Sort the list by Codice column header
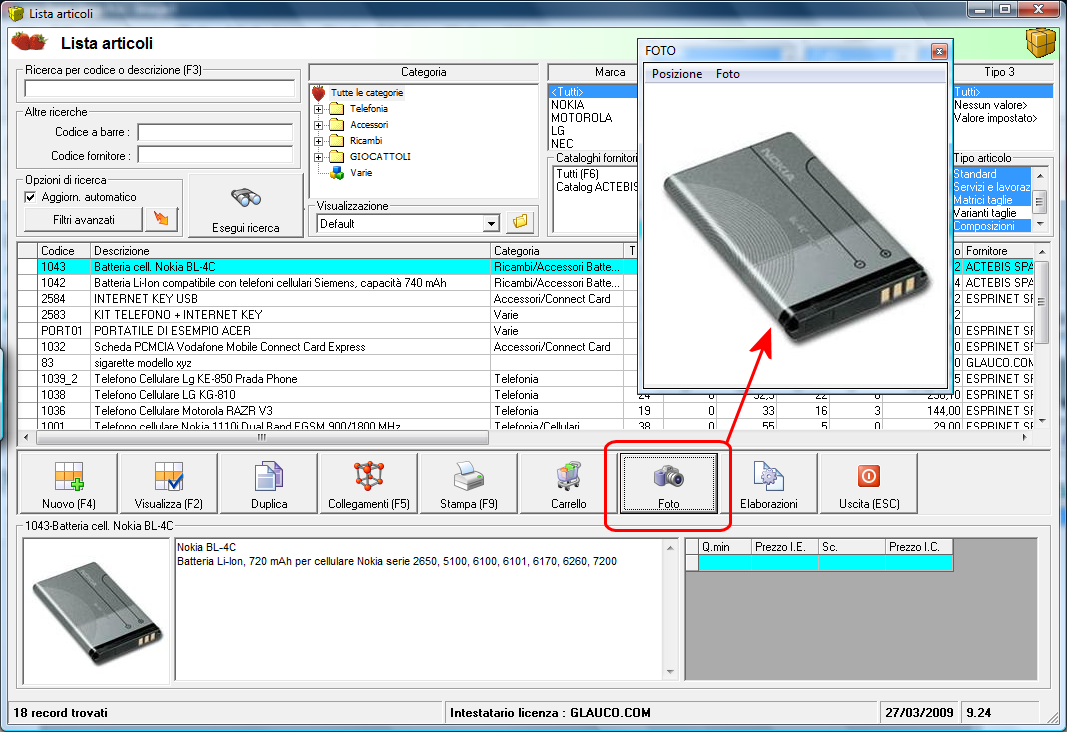Image resolution: width=1067 pixels, height=732 pixels. pyautogui.click(x=64, y=250)
